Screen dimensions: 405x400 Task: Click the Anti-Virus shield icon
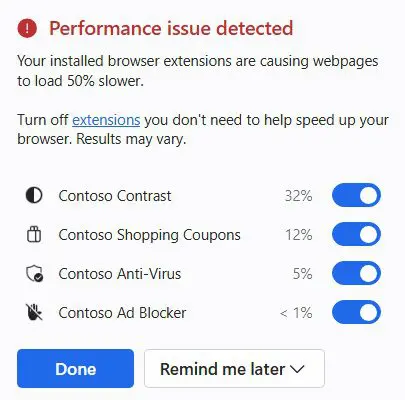(x=34, y=273)
